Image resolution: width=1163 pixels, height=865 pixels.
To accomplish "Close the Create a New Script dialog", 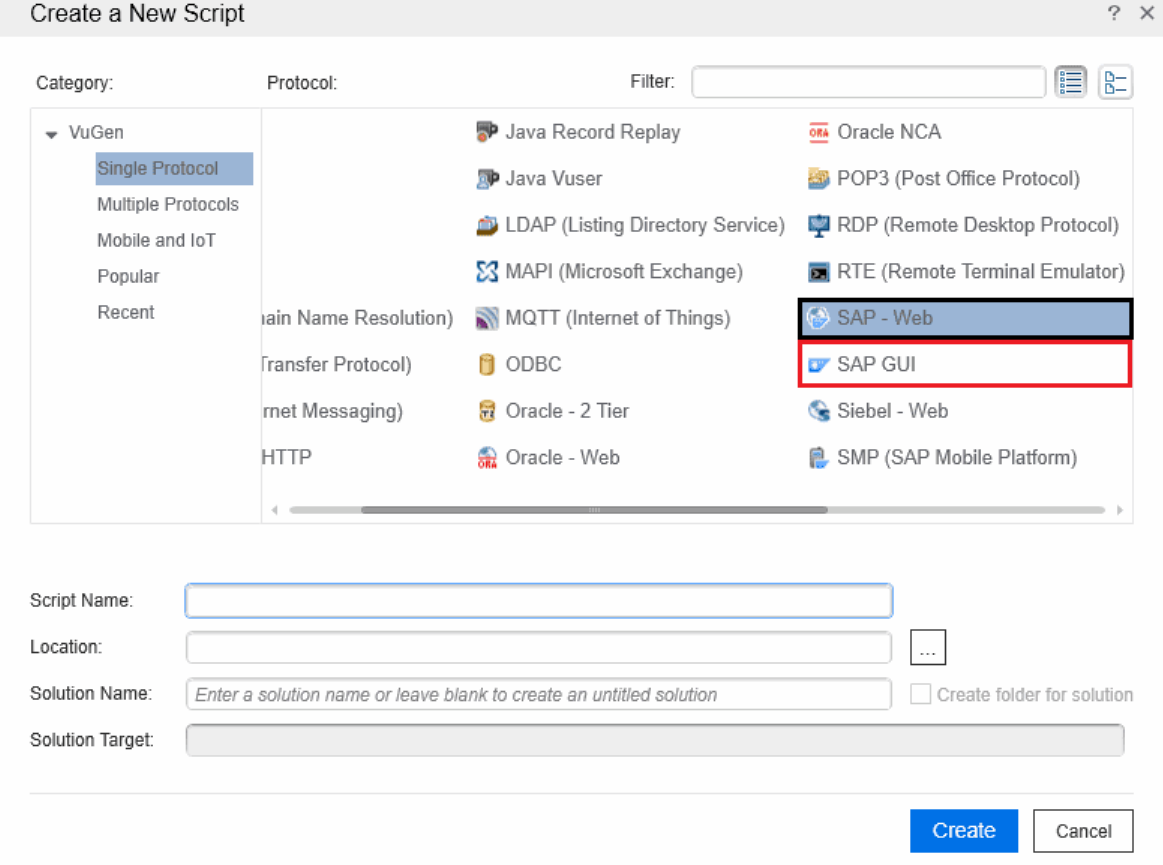I will (1147, 13).
